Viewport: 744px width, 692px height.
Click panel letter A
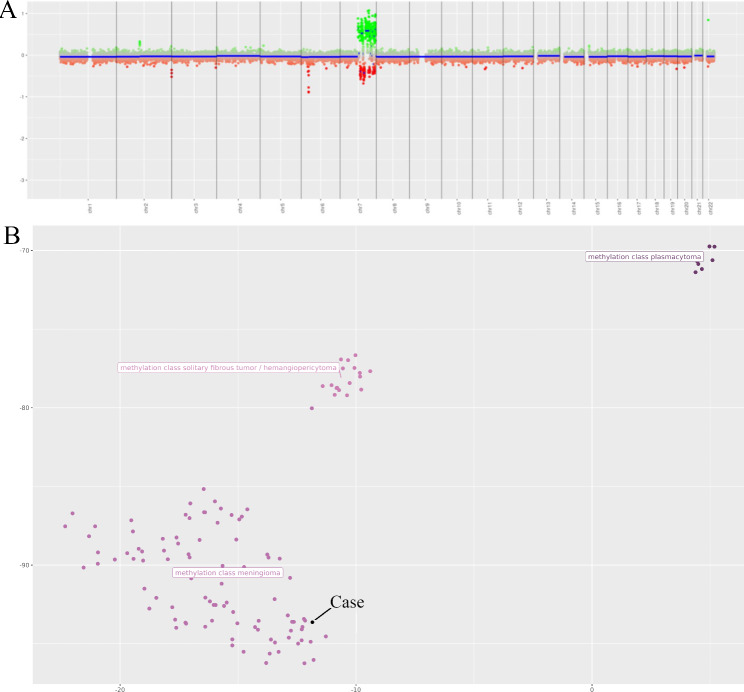pos(12,12)
